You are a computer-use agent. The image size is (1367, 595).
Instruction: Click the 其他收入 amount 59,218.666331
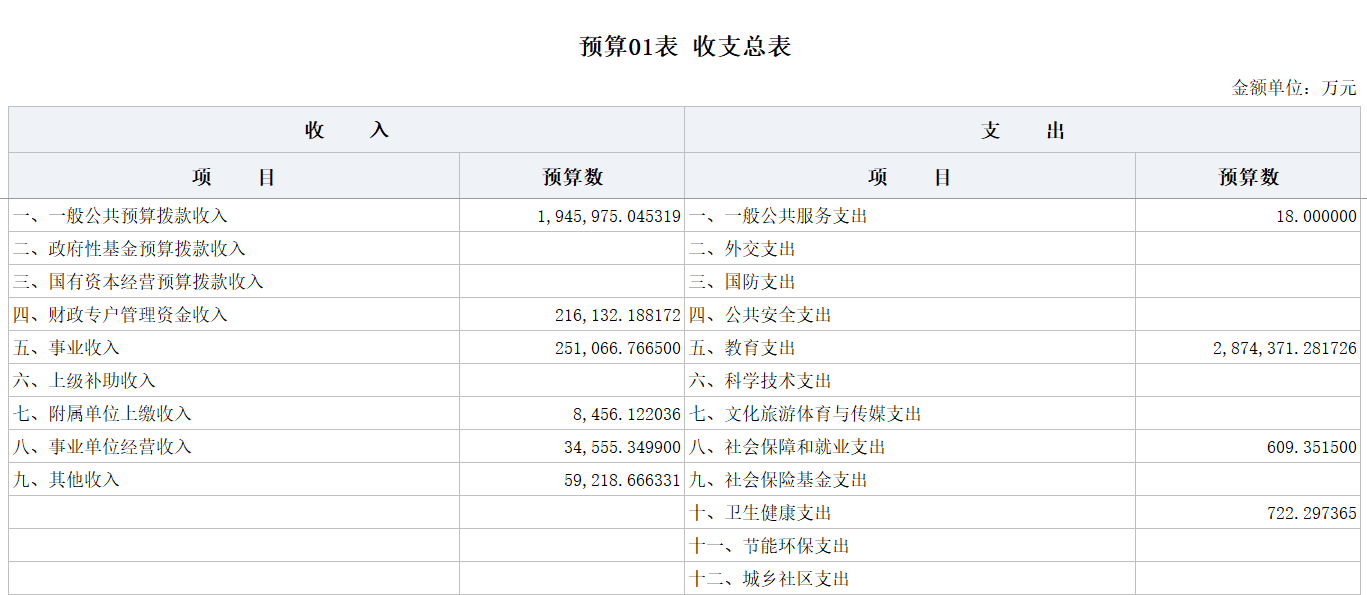pos(621,480)
